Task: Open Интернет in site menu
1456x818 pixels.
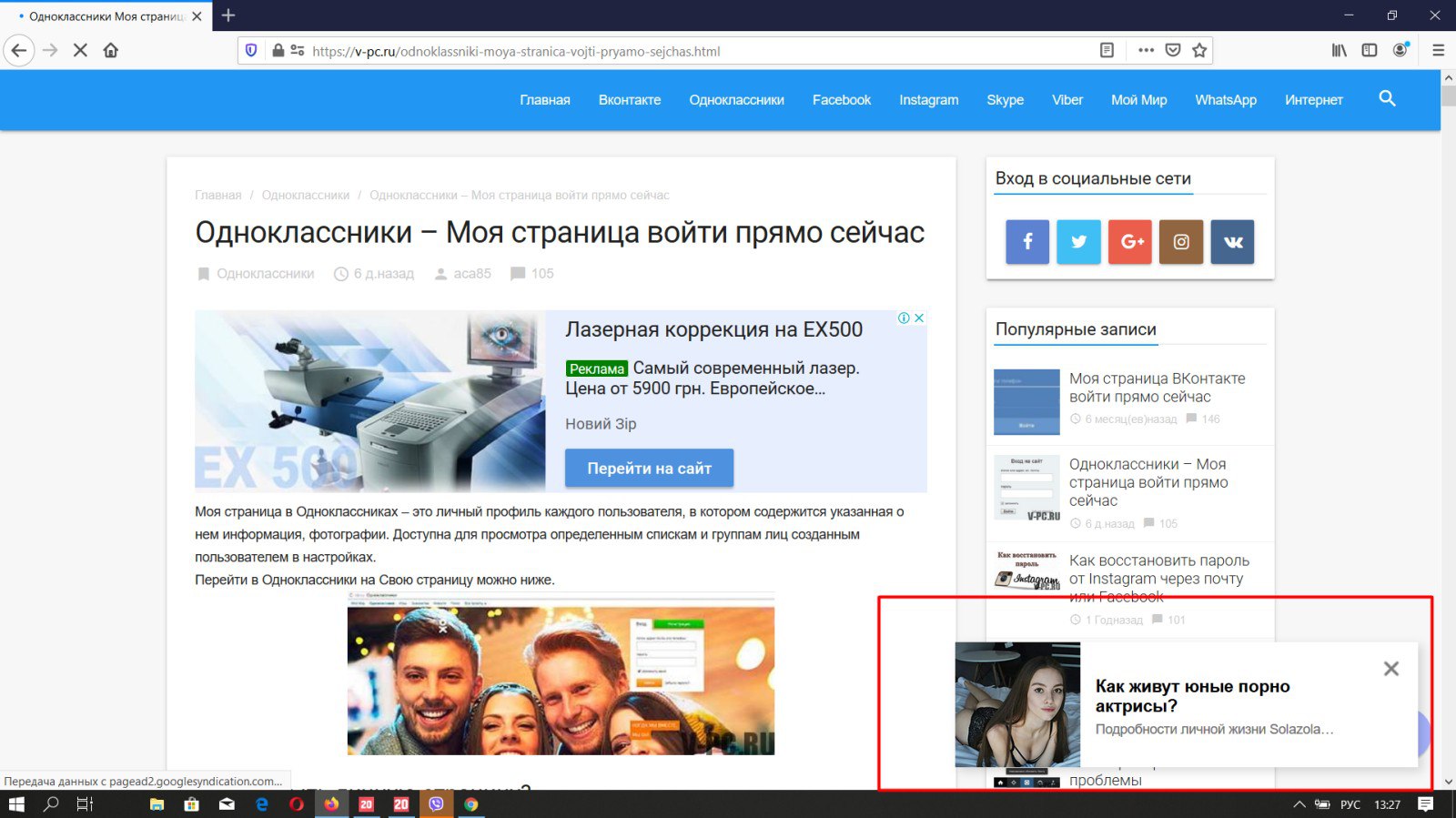Action: [1314, 100]
